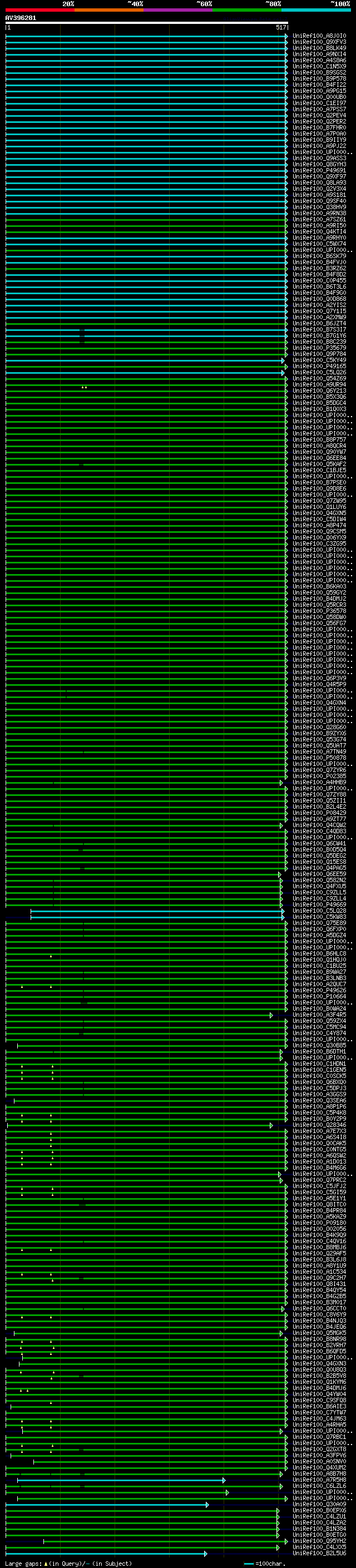Click hit UniRef100_Q6BXQ0

(x=319, y=1082)
